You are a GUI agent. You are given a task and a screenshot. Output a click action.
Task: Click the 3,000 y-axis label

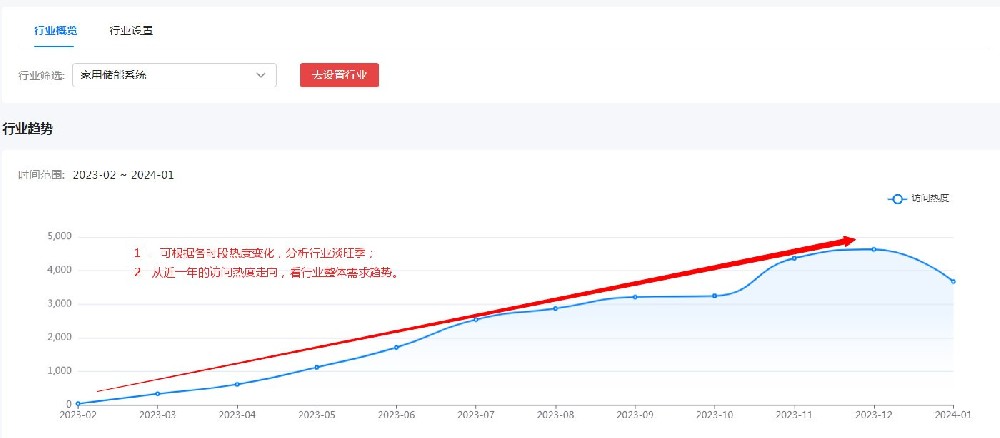[59, 304]
